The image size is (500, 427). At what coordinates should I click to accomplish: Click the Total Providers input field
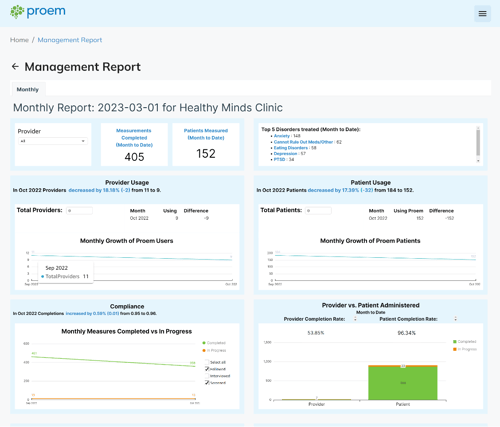coord(79,211)
